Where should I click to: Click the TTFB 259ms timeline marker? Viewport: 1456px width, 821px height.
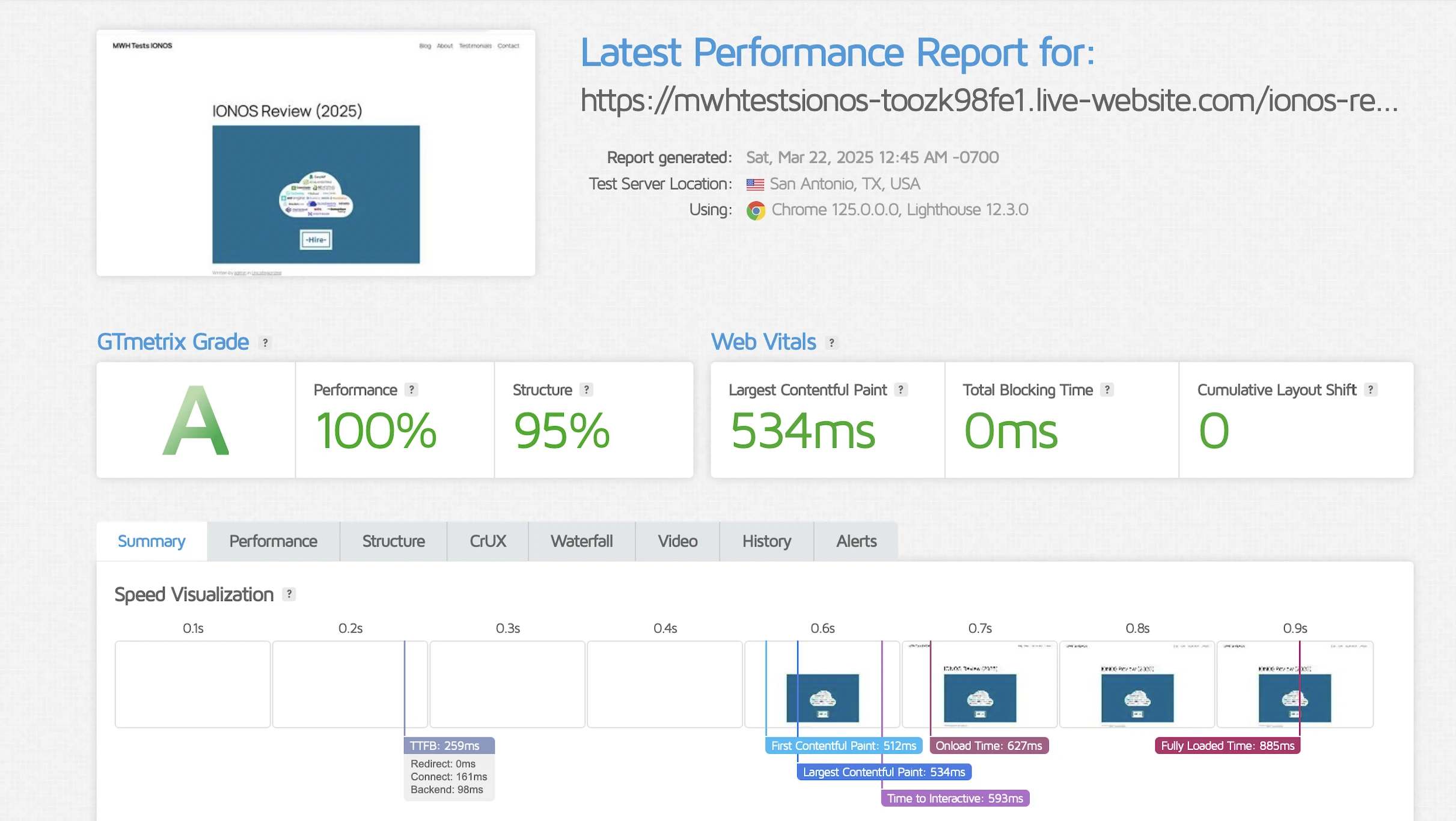point(448,745)
